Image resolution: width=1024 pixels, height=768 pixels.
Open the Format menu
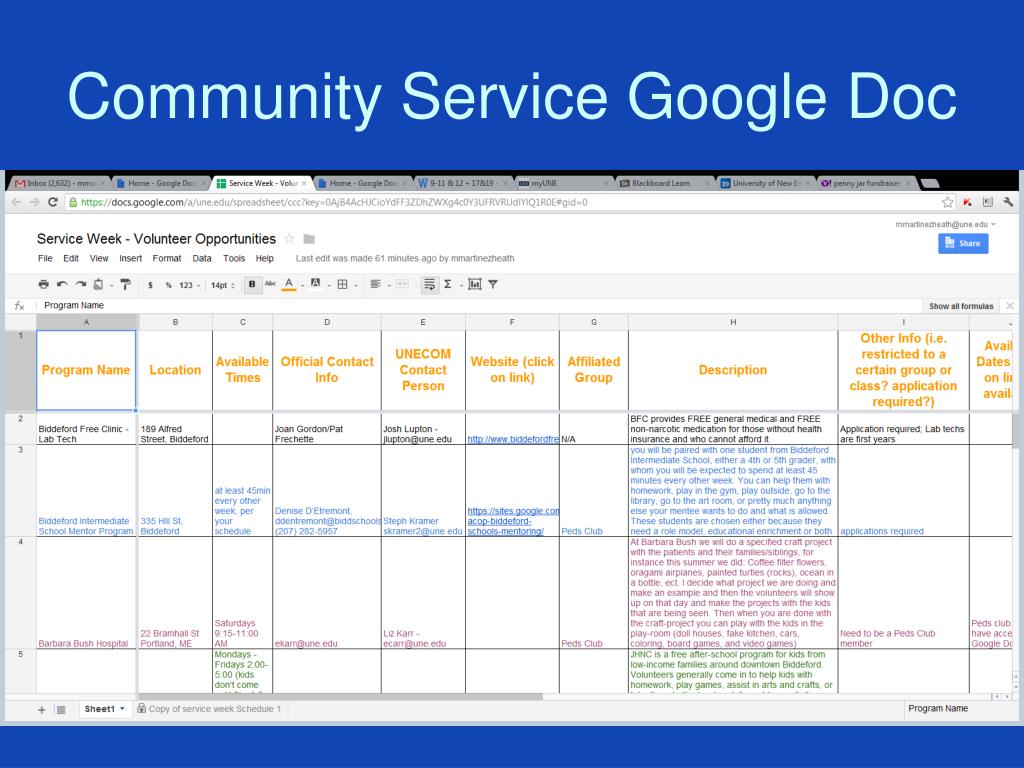167,258
